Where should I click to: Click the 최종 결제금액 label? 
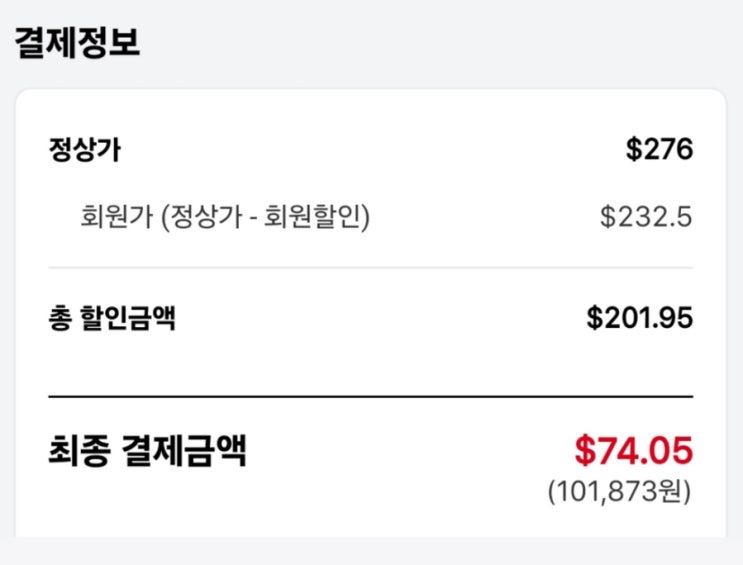(147, 452)
